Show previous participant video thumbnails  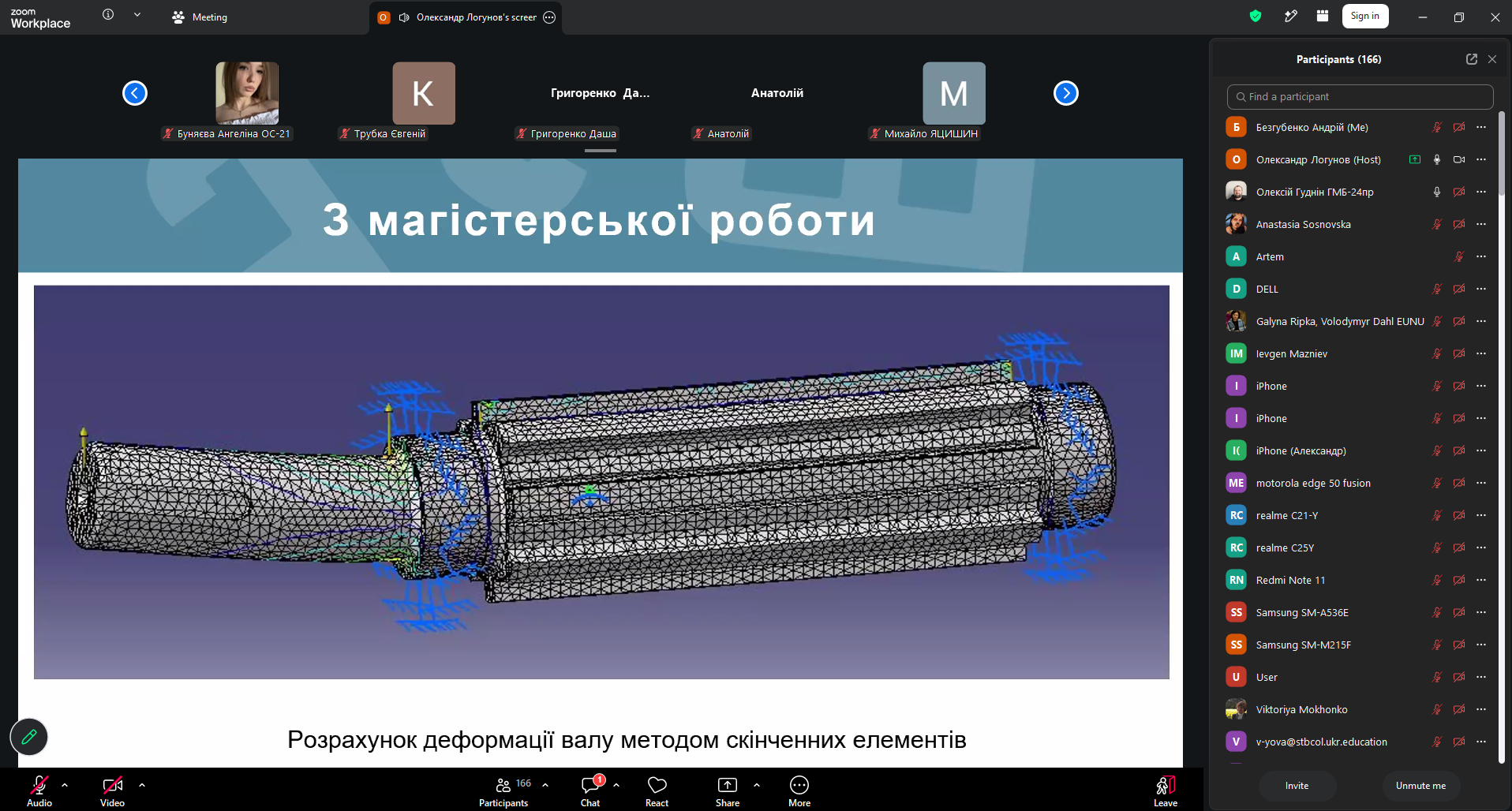click(135, 93)
